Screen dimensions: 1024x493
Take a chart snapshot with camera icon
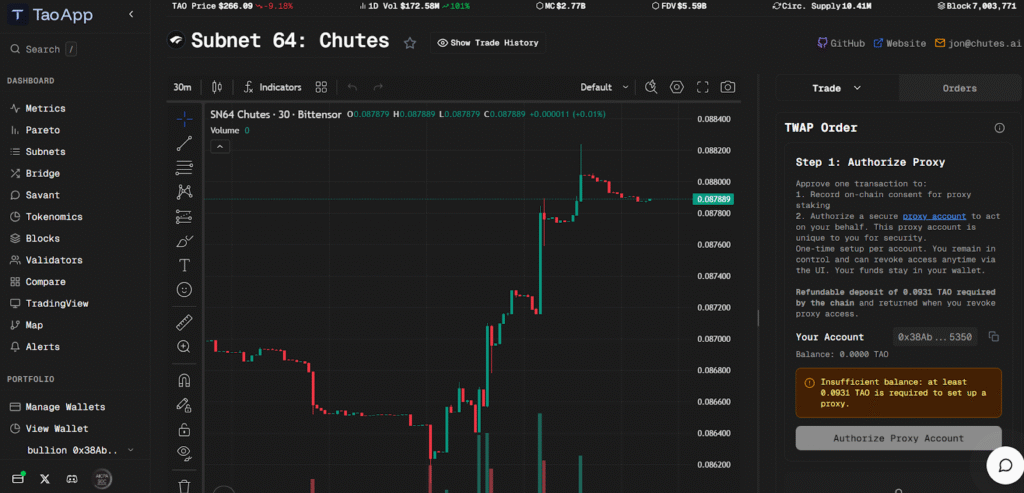pyautogui.click(x=728, y=87)
